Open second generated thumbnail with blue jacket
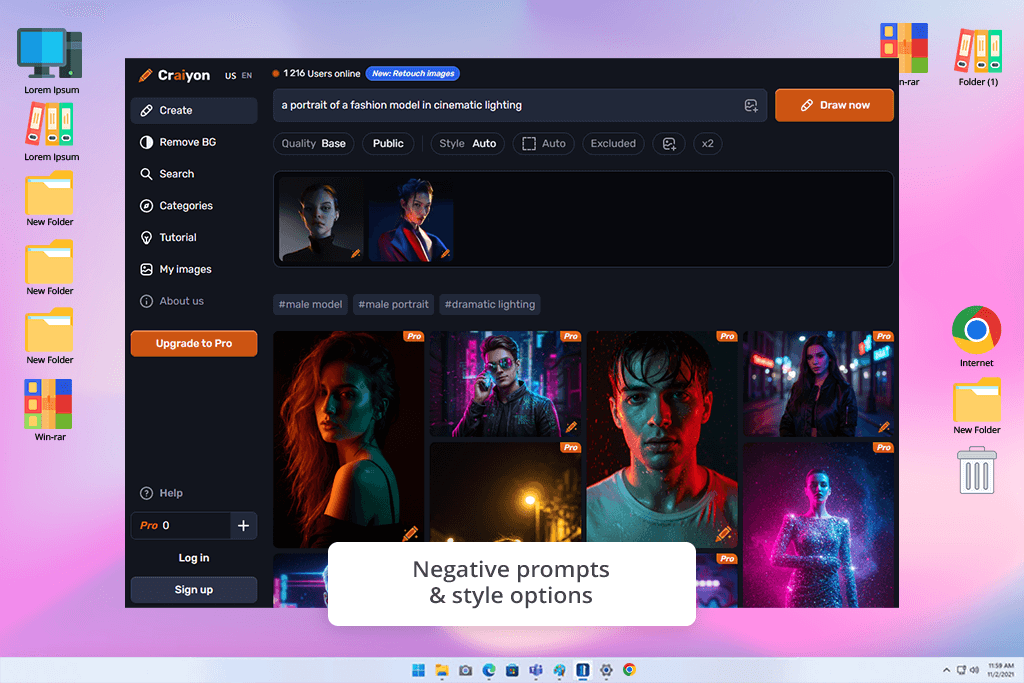1024x683 pixels. point(411,219)
